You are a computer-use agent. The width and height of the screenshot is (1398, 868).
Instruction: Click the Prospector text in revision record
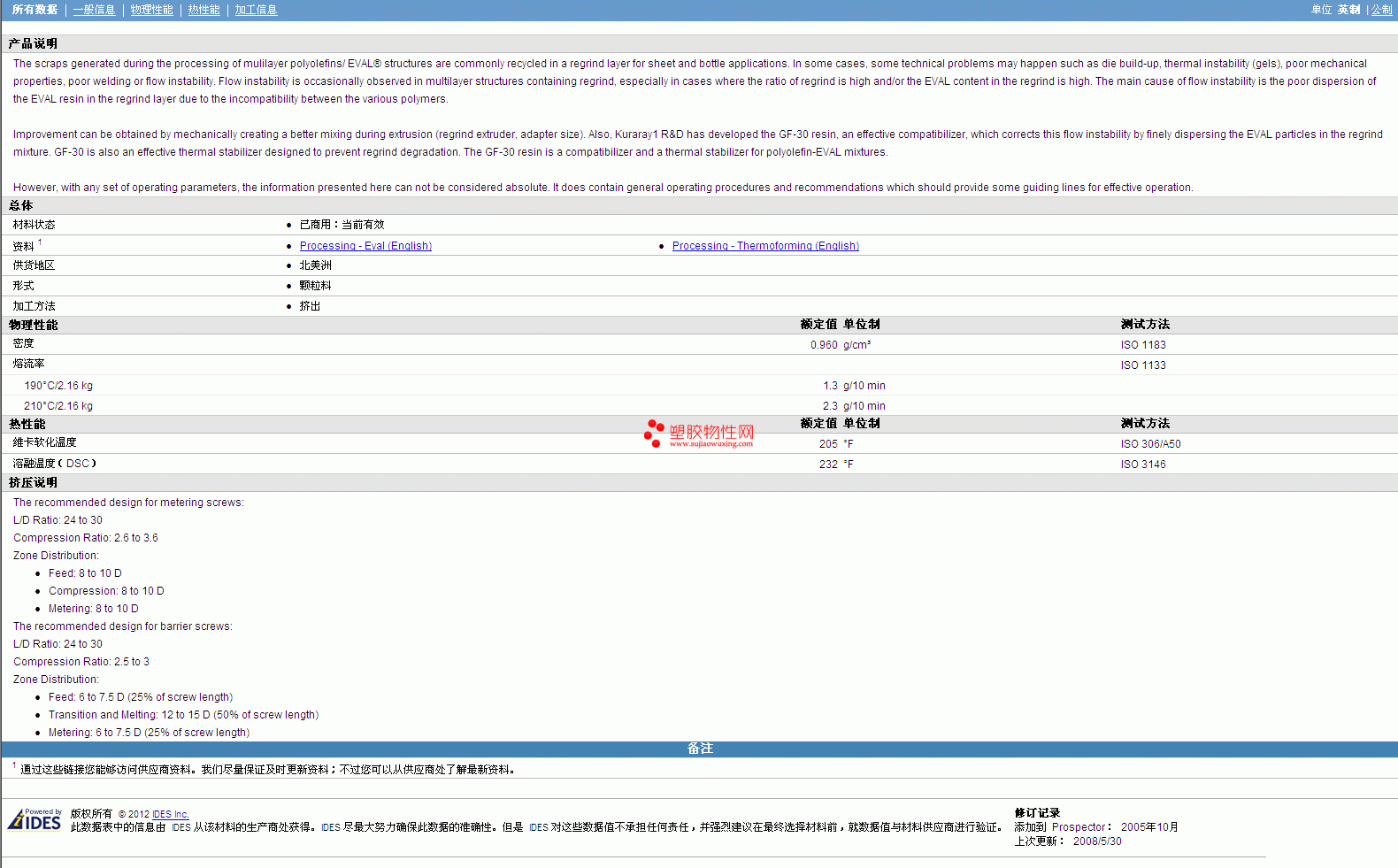pyautogui.click(x=1079, y=827)
